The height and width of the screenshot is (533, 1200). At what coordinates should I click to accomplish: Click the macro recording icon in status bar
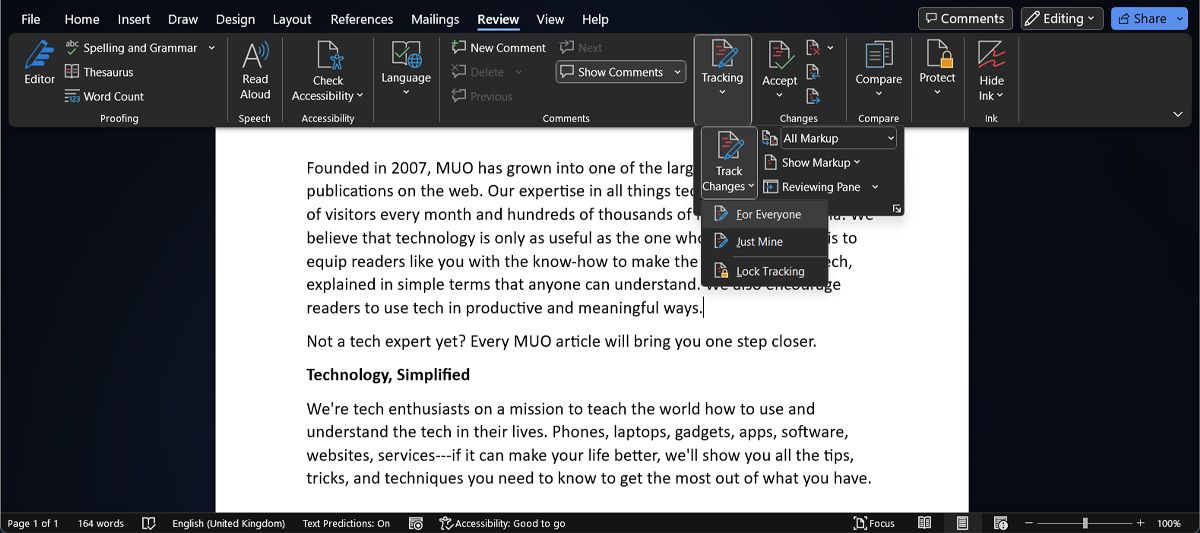(x=416, y=523)
